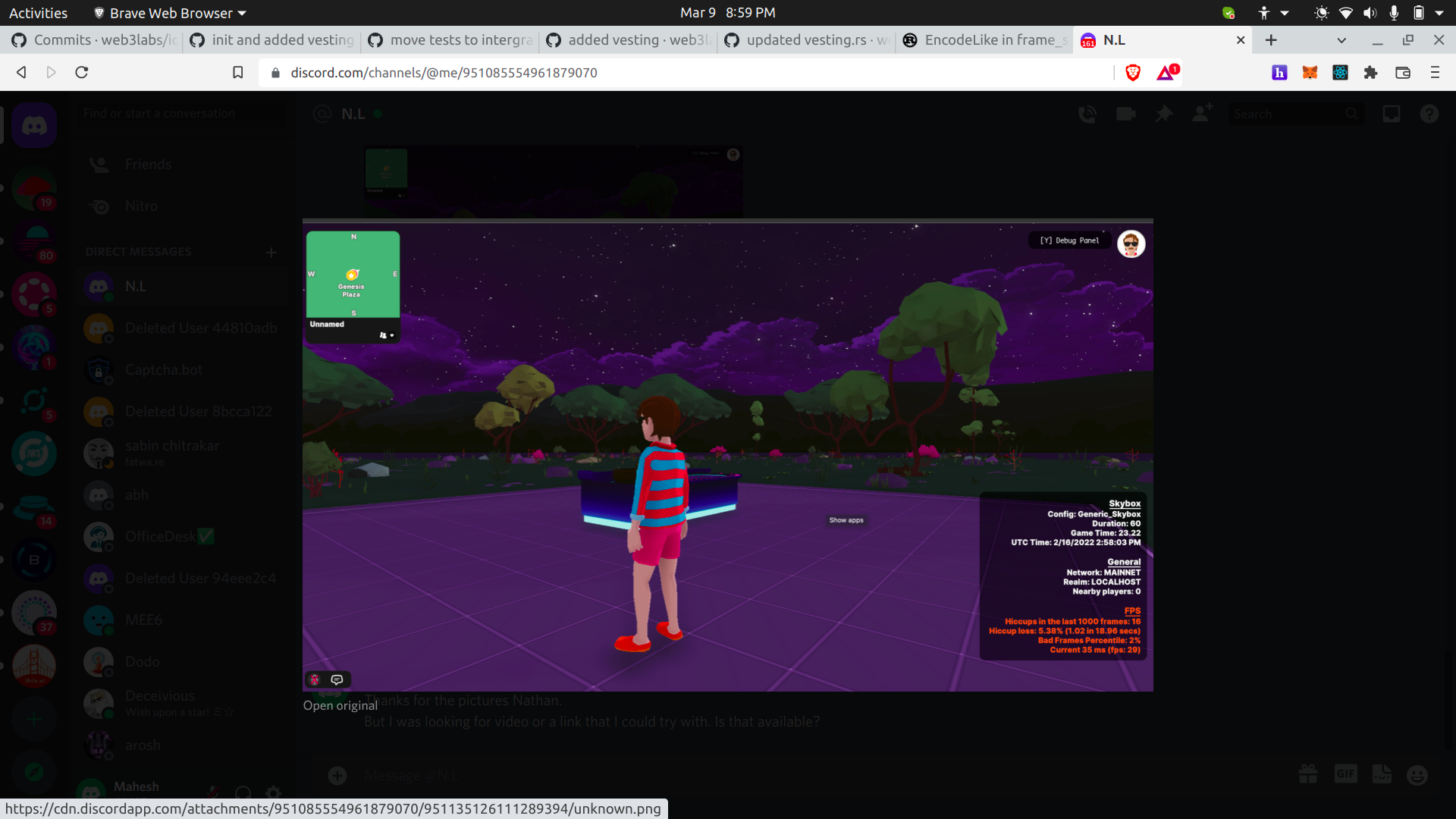Toggle microphone in system tray

pos(1394,13)
